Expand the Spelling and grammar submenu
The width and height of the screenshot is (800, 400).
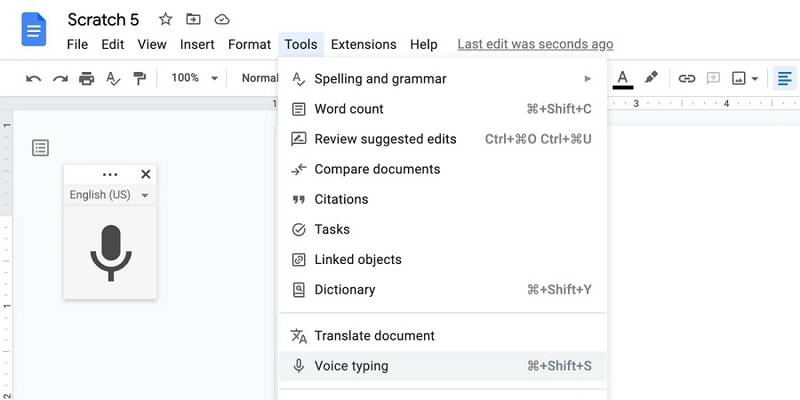[442, 79]
